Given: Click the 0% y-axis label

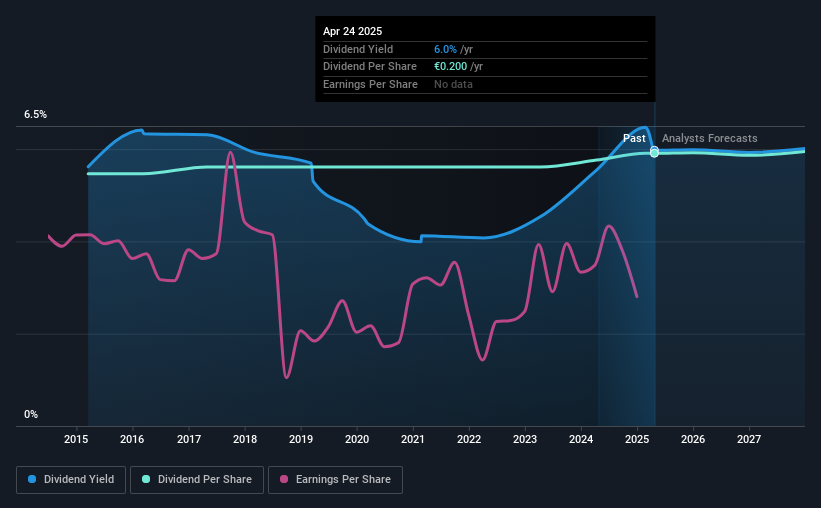Looking at the screenshot, I should point(31,414).
